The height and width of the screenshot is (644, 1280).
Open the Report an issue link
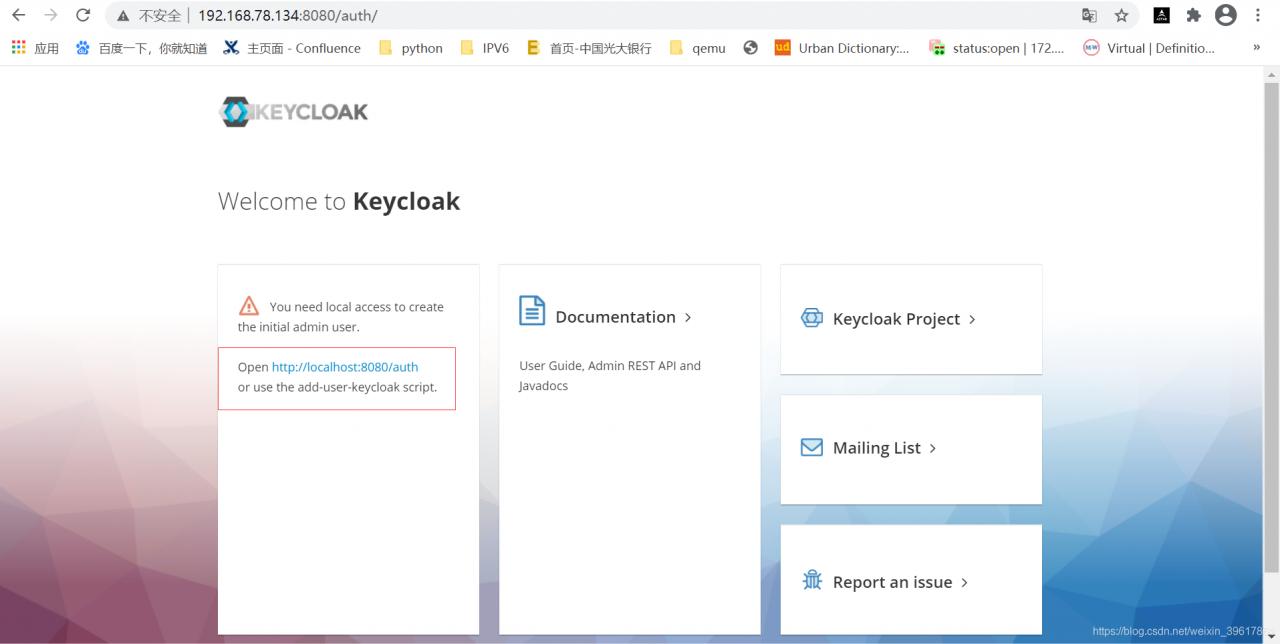tap(892, 582)
